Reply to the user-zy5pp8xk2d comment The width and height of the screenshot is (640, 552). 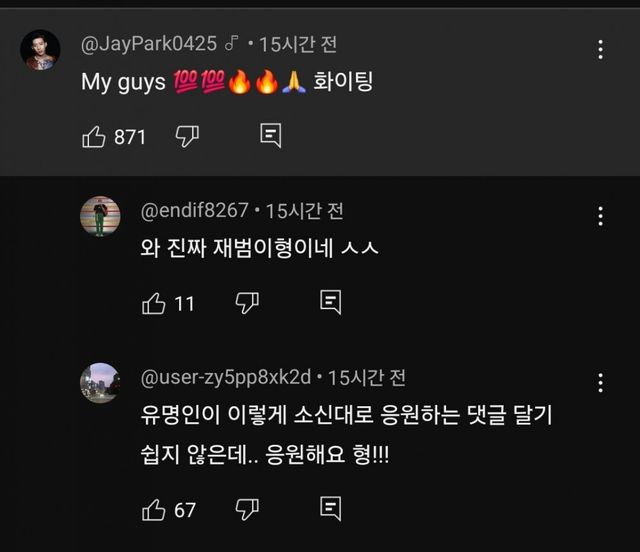coord(330,509)
